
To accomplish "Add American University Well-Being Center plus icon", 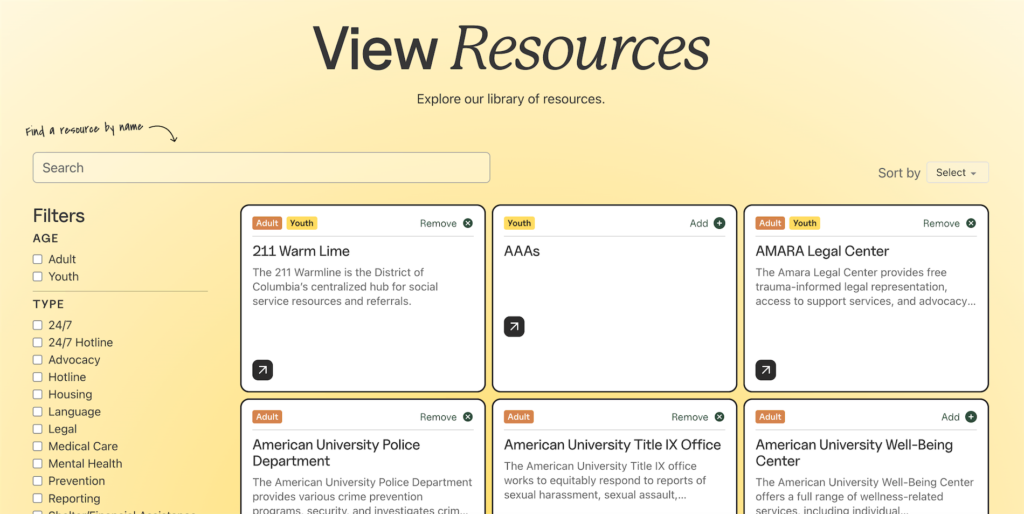I will [x=970, y=417].
